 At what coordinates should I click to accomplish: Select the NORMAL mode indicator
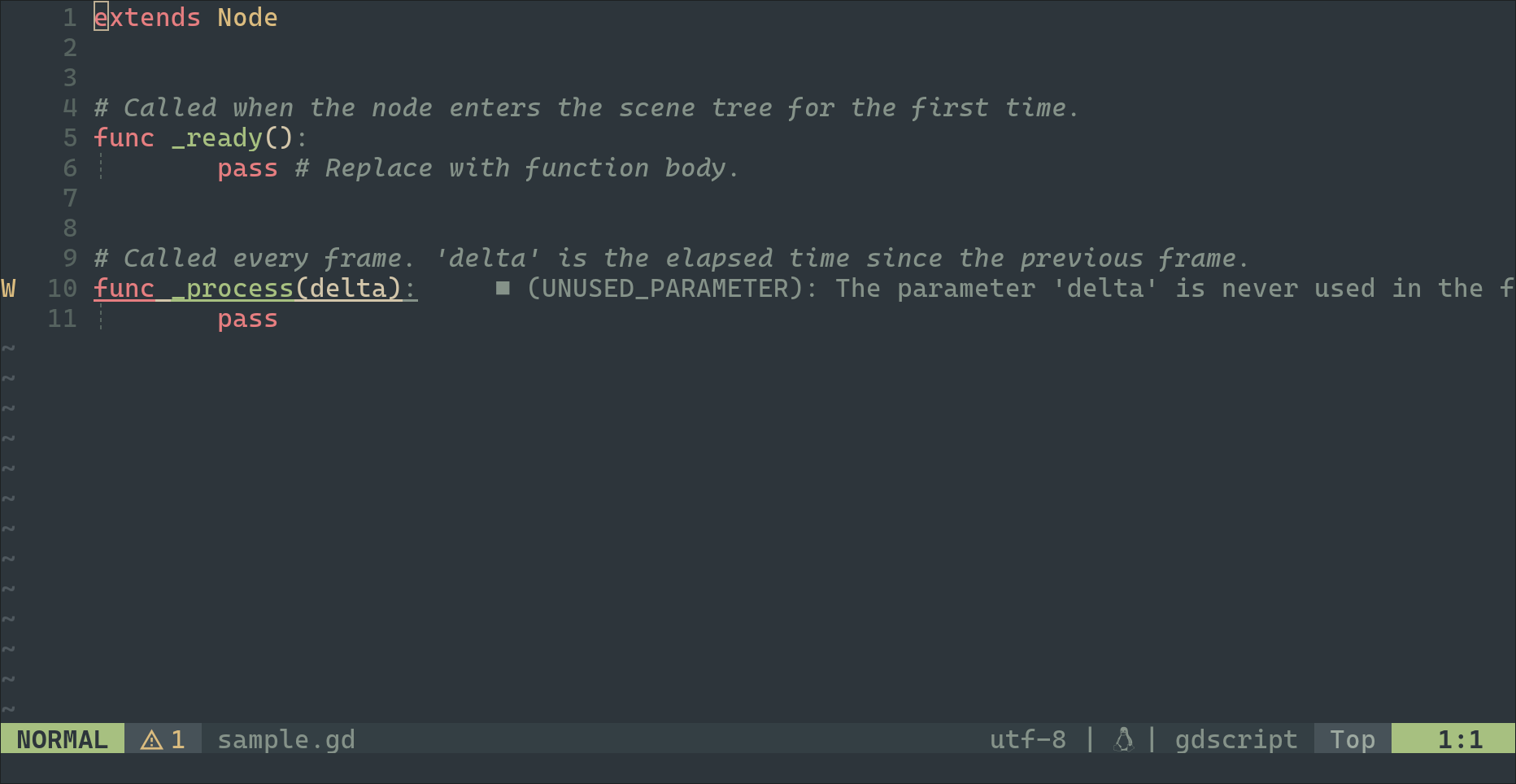tap(62, 739)
